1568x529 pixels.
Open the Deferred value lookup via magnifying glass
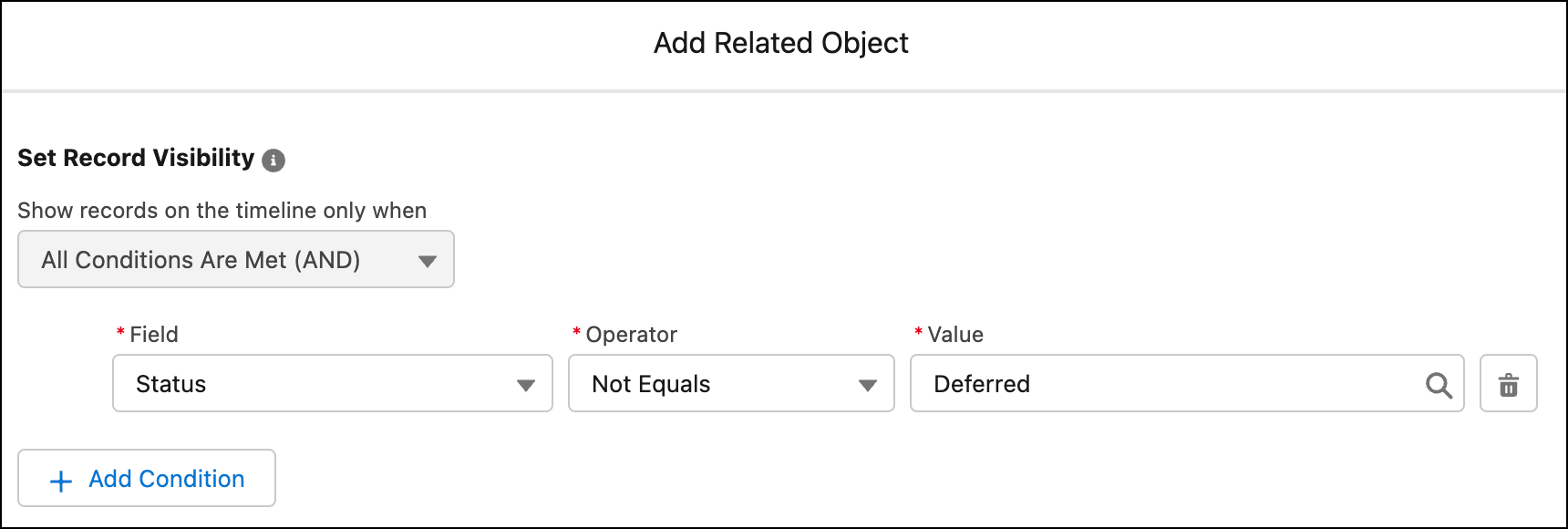coord(1440,384)
